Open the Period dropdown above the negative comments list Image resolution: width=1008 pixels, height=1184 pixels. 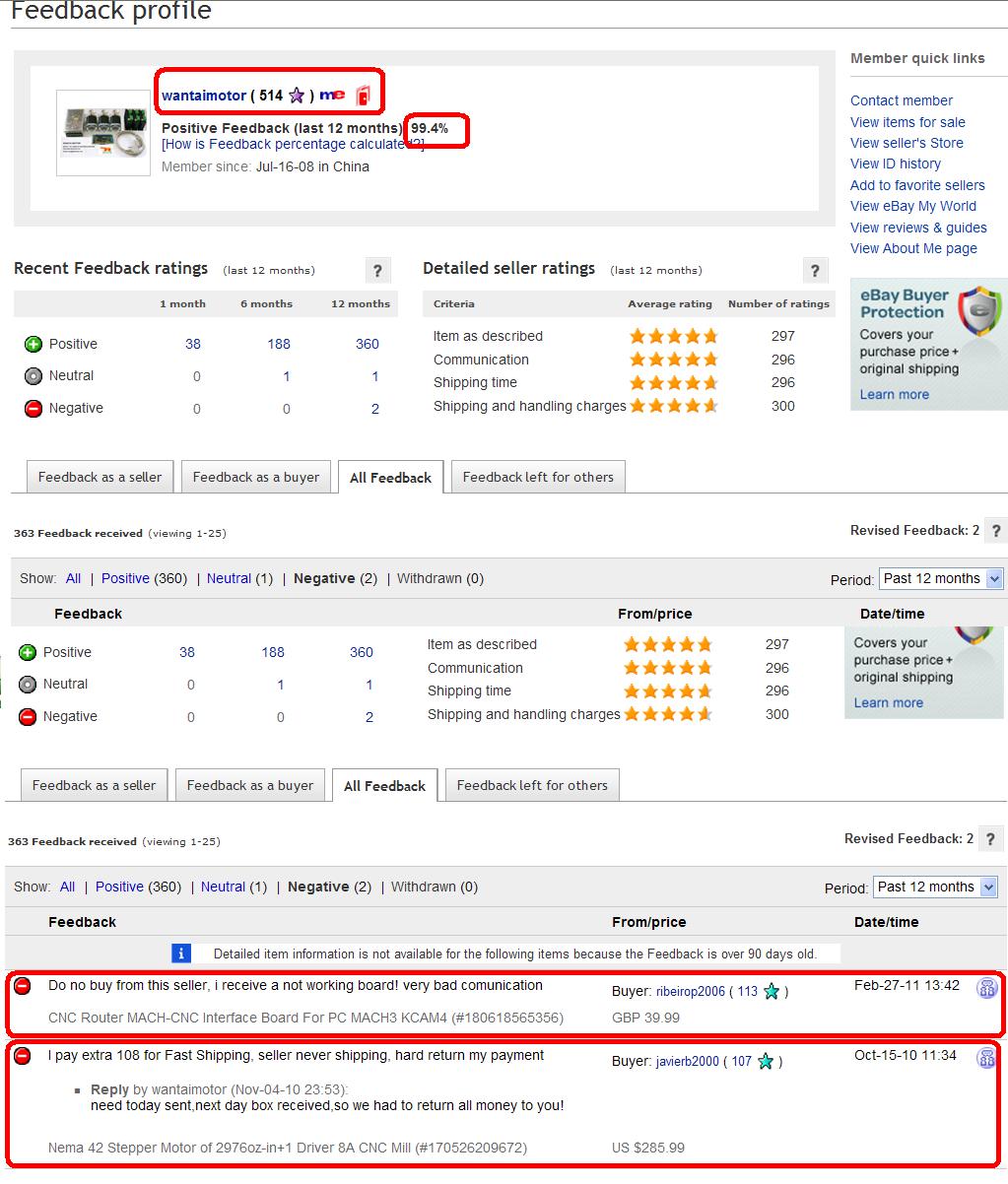(936, 887)
